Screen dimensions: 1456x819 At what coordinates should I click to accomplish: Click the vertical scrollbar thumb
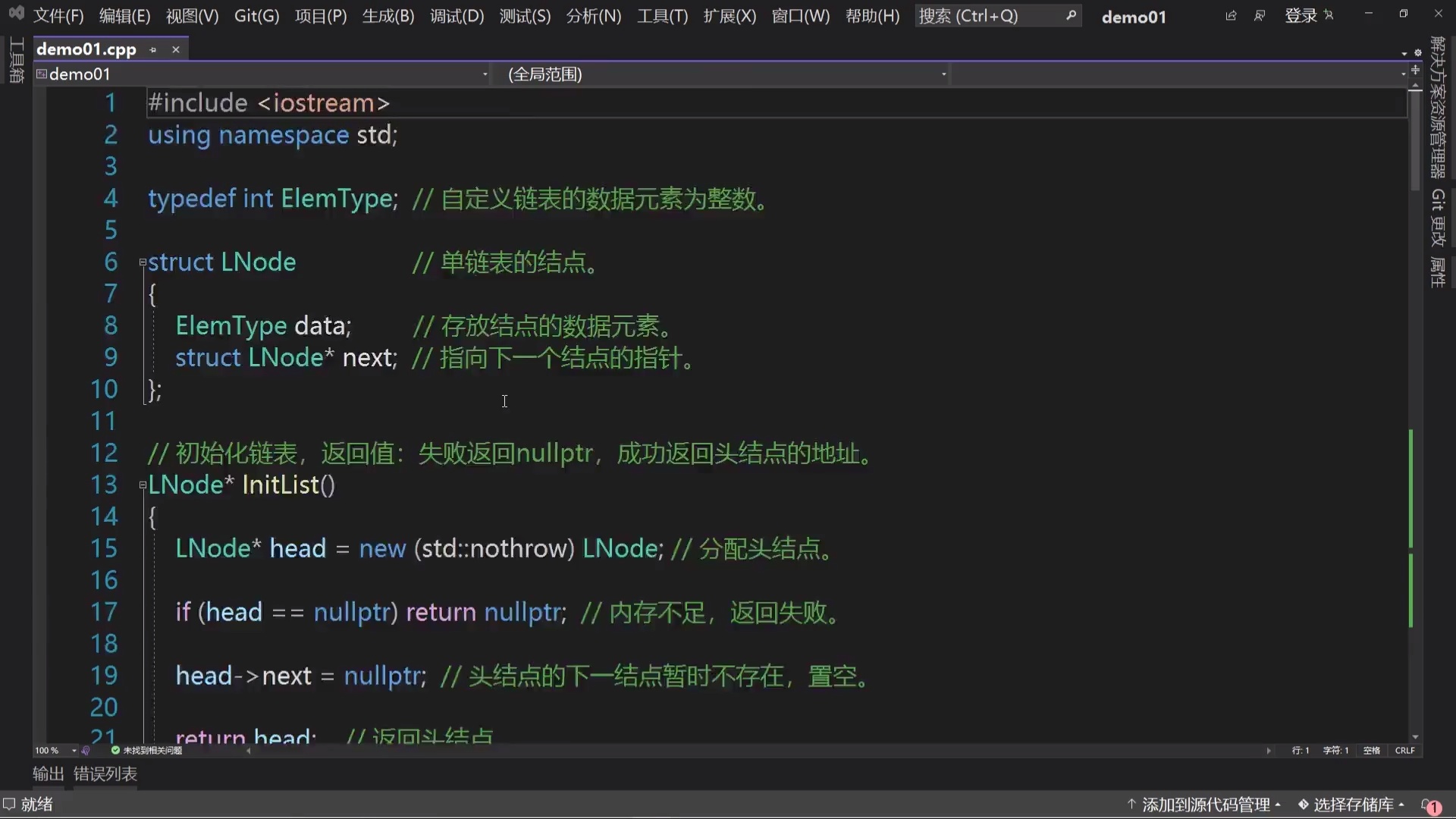1415,142
